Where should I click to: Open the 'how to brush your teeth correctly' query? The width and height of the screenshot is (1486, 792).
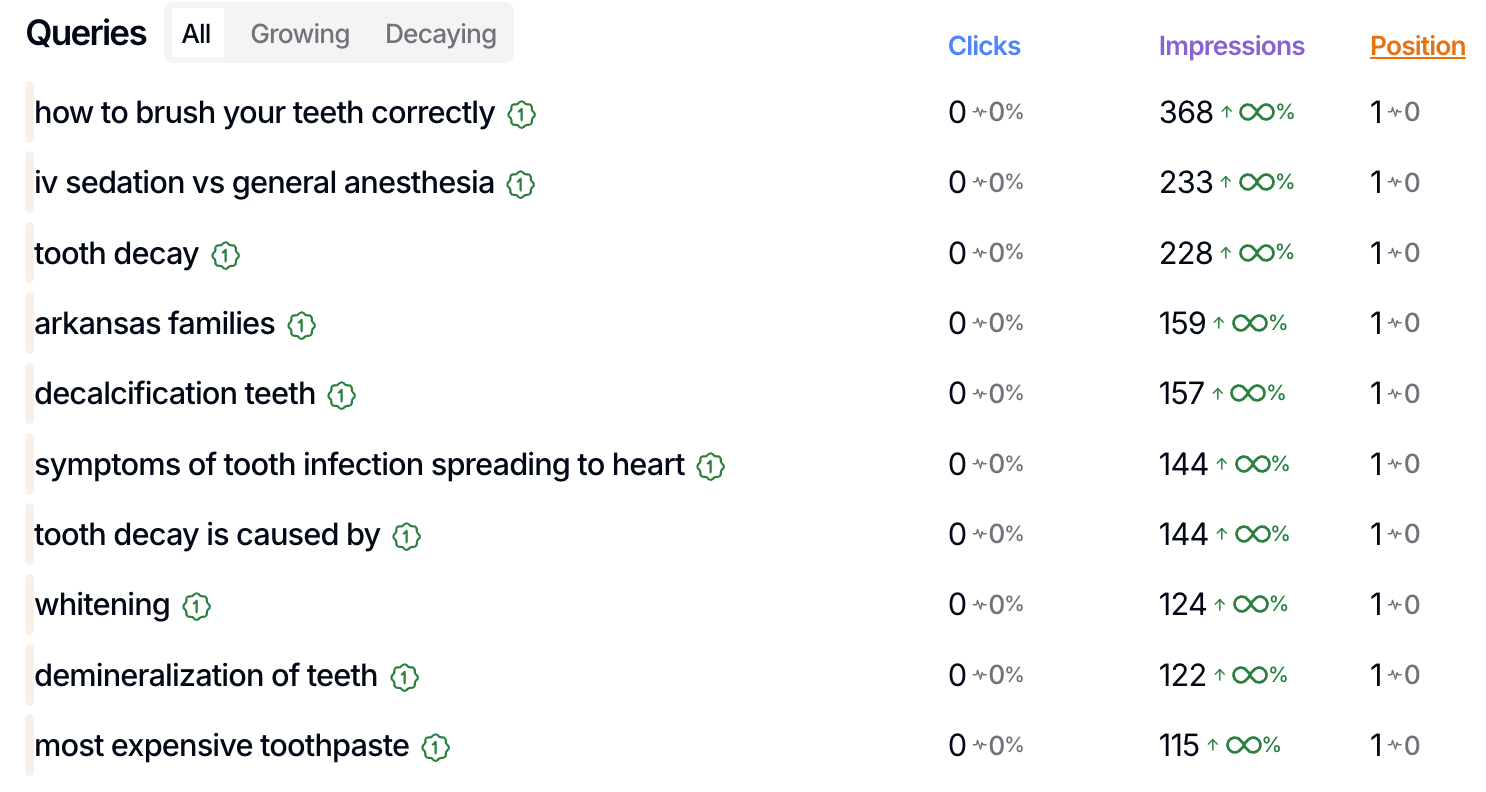coord(264,113)
